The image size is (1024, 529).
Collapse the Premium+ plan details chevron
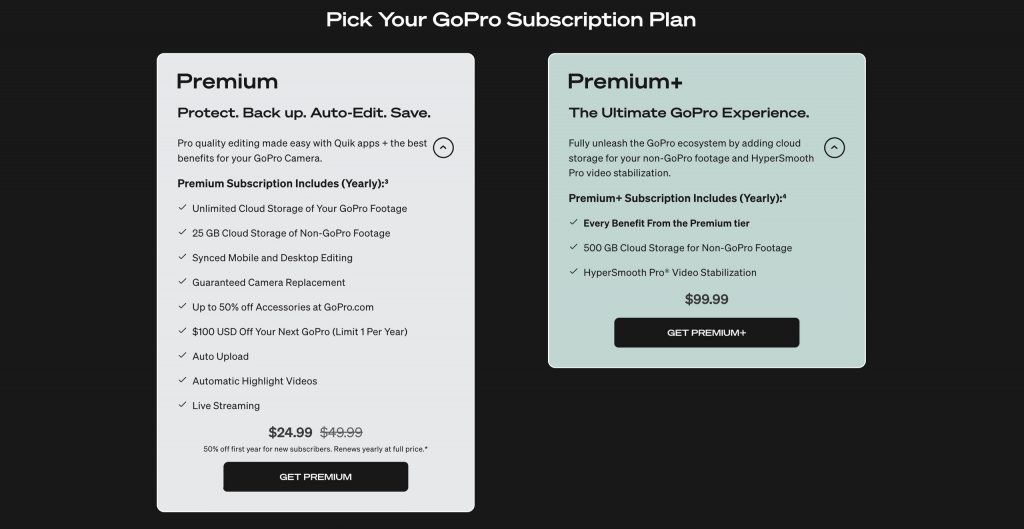pyautogui.click(x=834, y=148)
